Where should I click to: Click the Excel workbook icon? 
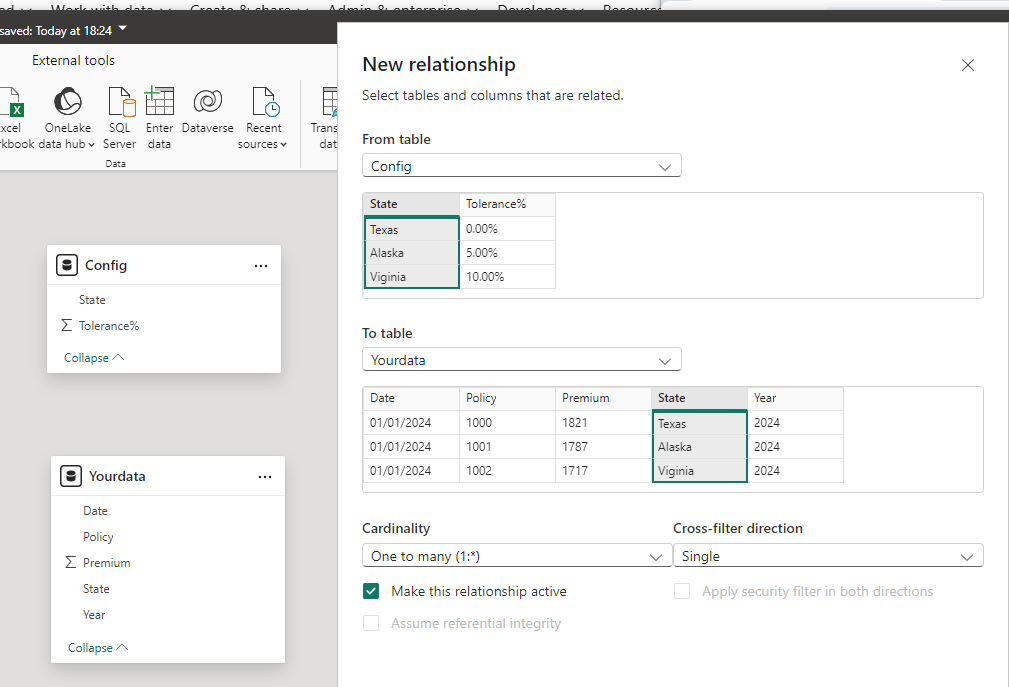(x=12, y=102)
